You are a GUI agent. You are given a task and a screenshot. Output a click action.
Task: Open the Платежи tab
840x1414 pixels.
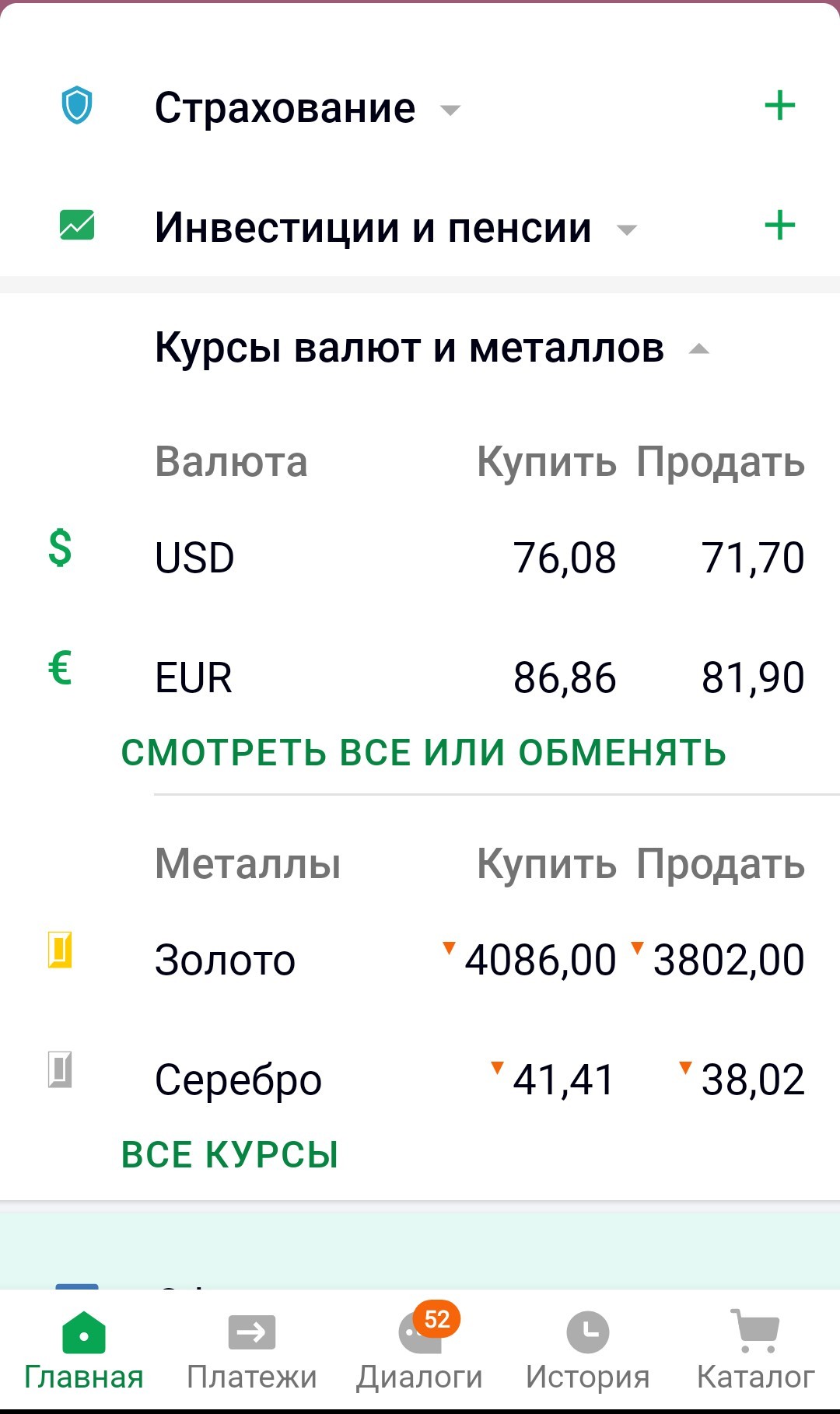point(251,1352)
